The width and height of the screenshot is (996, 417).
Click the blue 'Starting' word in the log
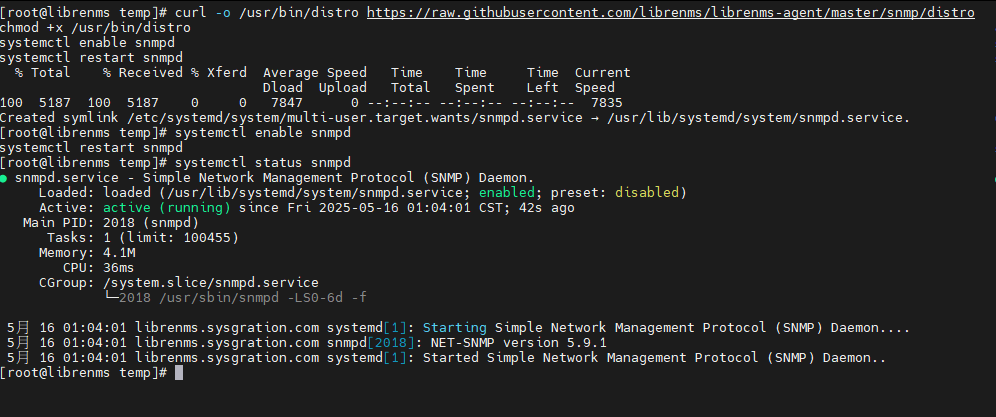[x=455, y=328]
